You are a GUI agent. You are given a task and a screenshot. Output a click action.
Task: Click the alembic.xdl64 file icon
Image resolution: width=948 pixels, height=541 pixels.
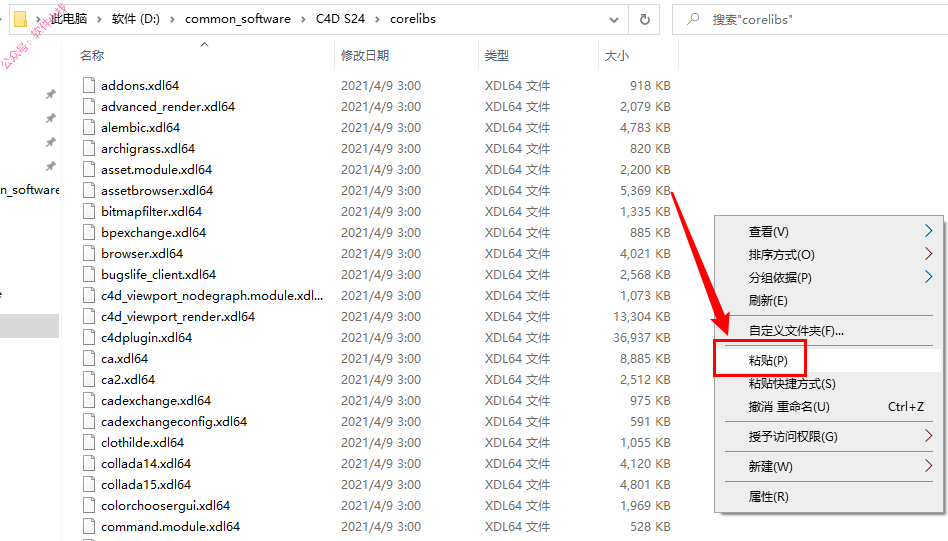pyautogui.click(x=89, y=128)
